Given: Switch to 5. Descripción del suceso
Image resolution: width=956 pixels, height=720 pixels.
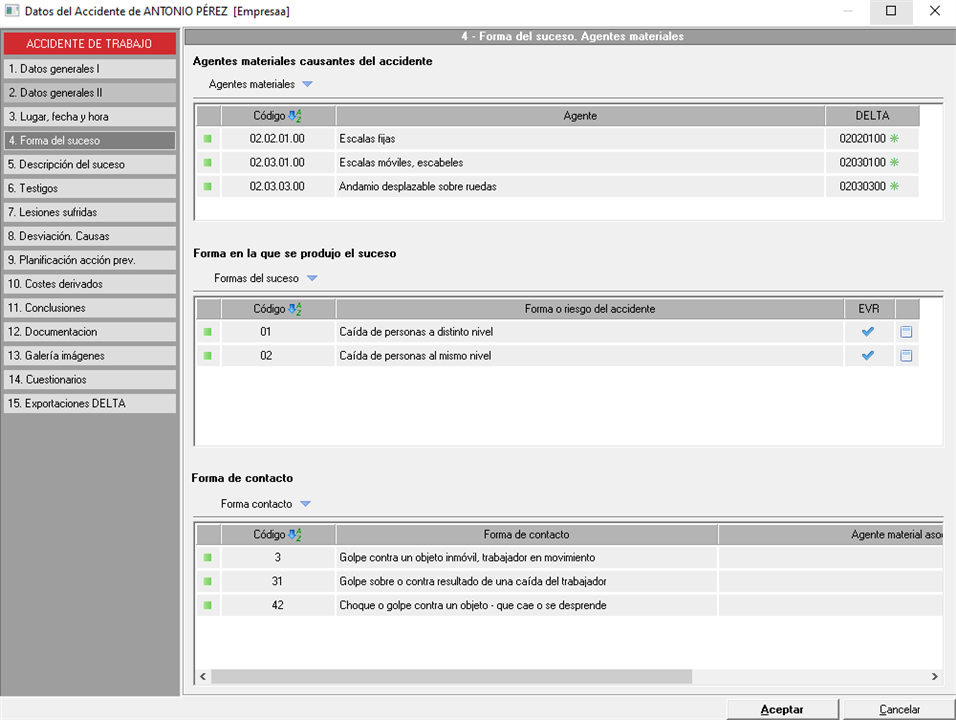Looking at the screenshot, I should [89, 164].
